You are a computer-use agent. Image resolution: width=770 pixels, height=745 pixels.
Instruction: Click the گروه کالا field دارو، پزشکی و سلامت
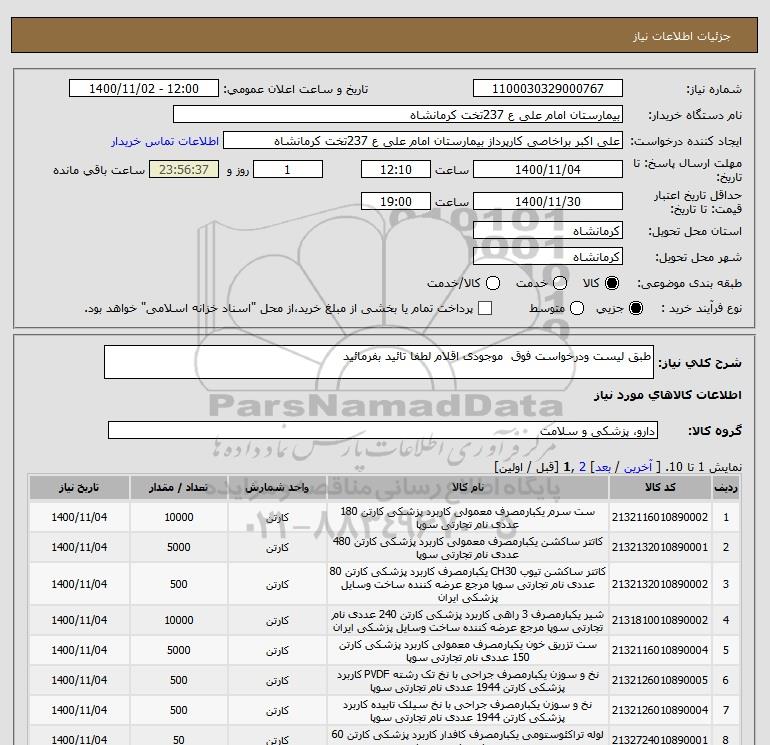pyautogui.click(x=383, y=430)
